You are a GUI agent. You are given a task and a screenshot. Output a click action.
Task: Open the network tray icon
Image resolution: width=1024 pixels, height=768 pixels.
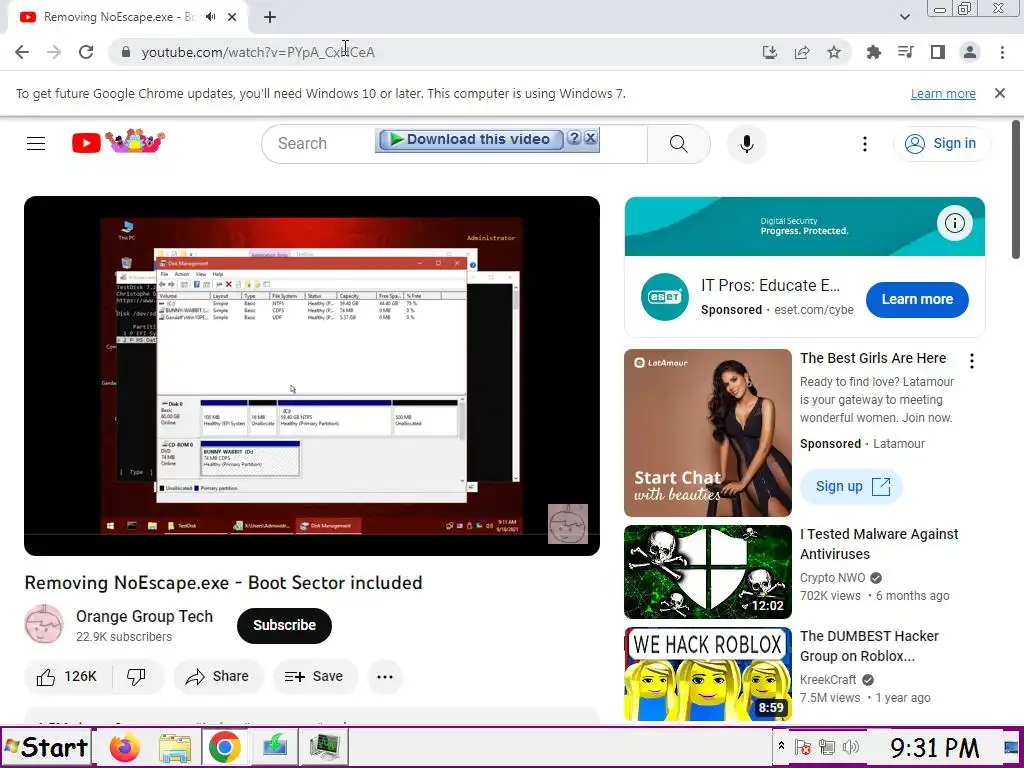(x=827, y=747)
